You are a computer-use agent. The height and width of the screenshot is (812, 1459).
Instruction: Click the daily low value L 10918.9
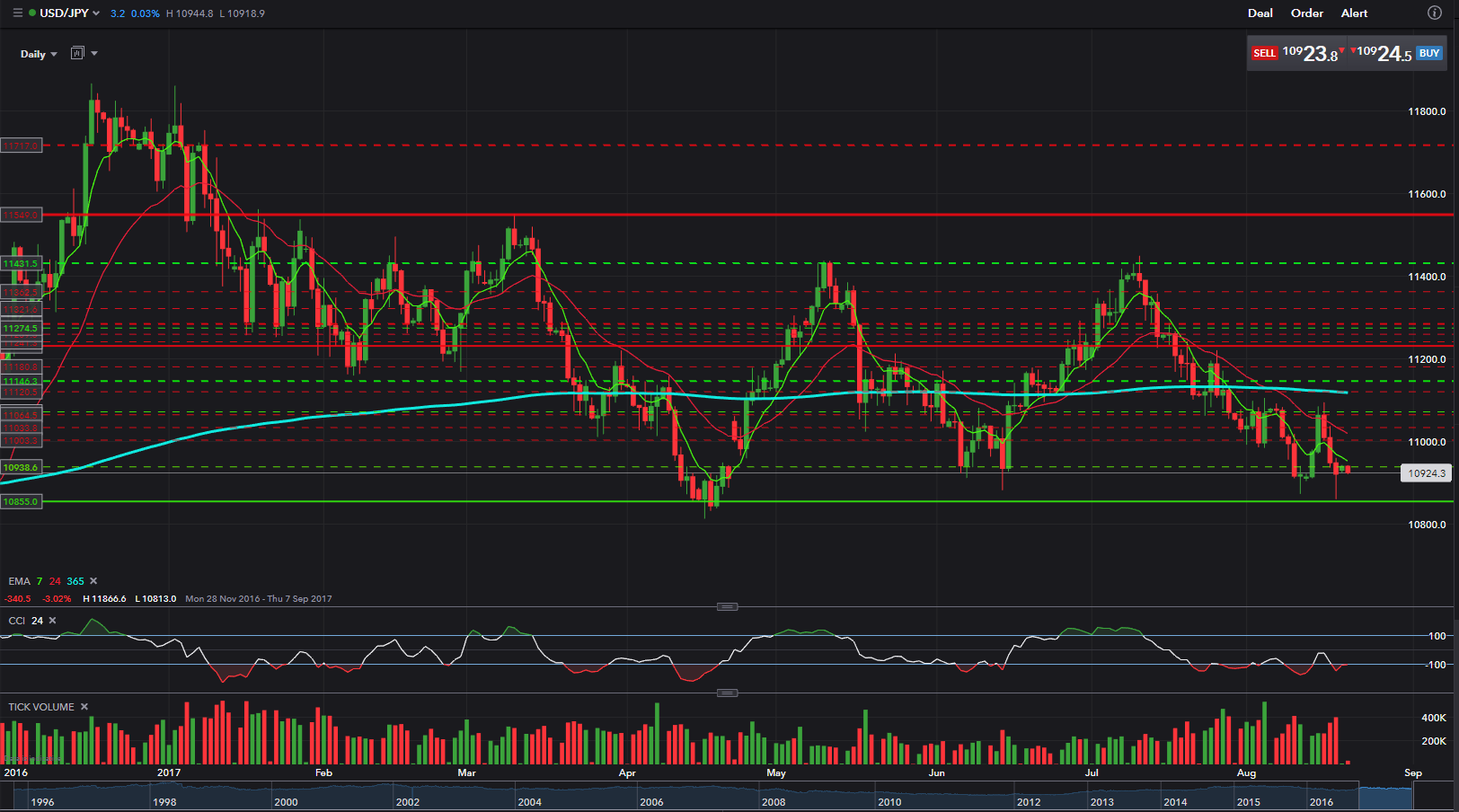point(243,13)
